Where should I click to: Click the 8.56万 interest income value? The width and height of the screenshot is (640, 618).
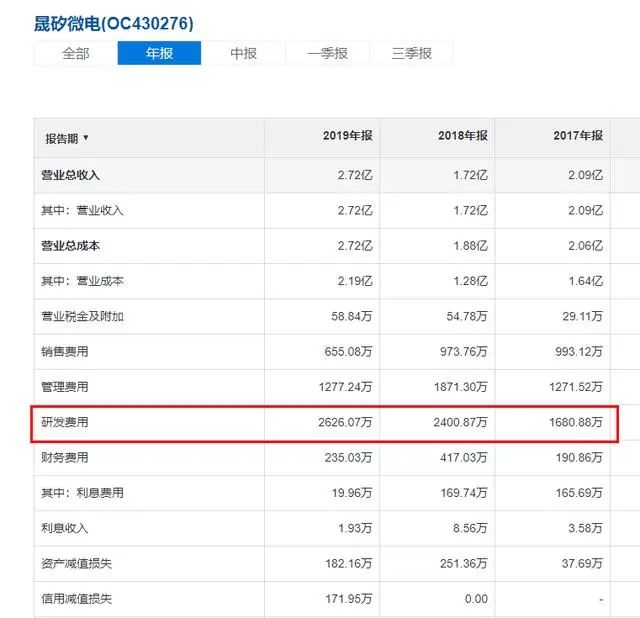click(470, 528)
